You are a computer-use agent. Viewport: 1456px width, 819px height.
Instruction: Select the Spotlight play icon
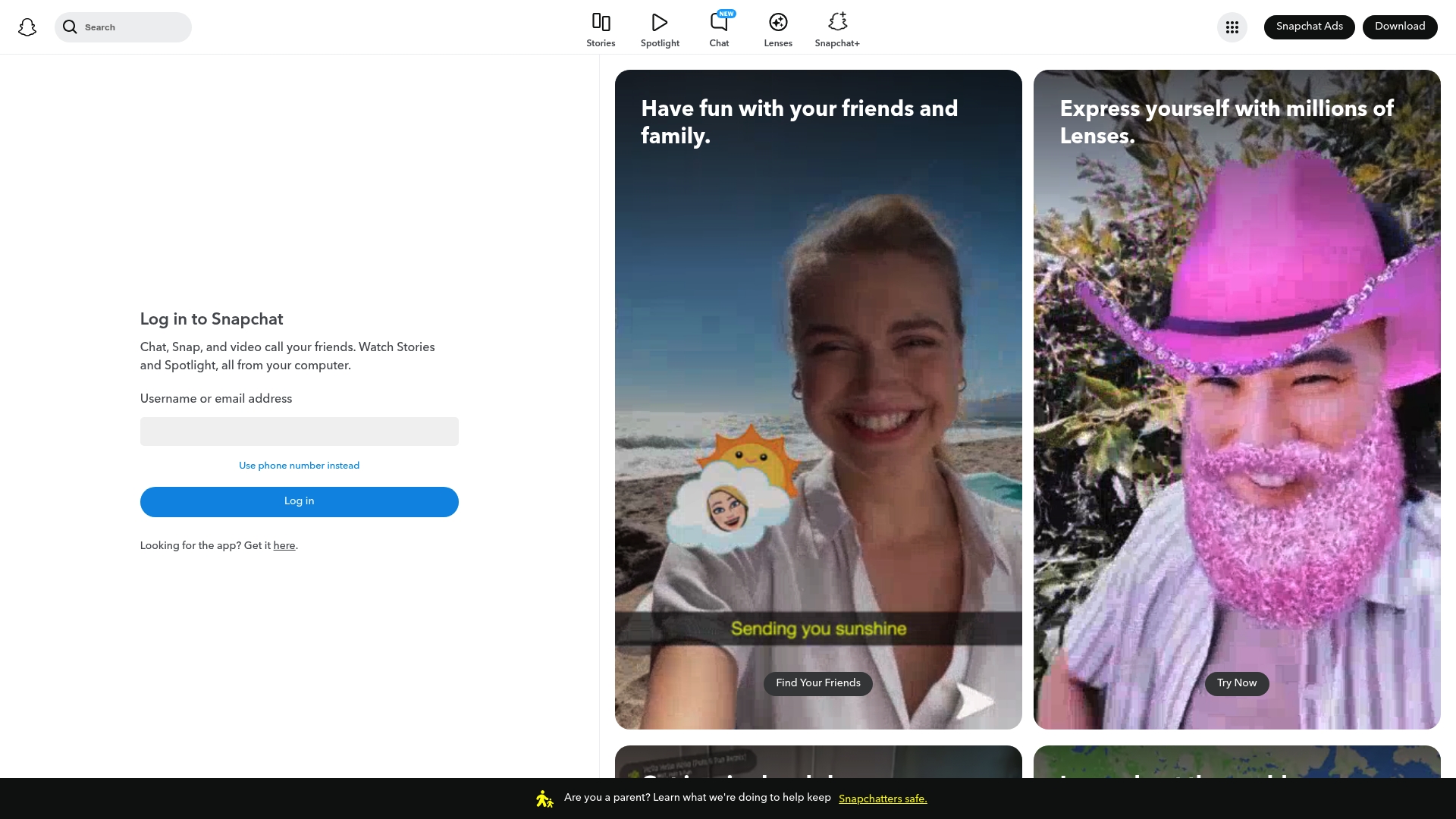pos(659,22)
